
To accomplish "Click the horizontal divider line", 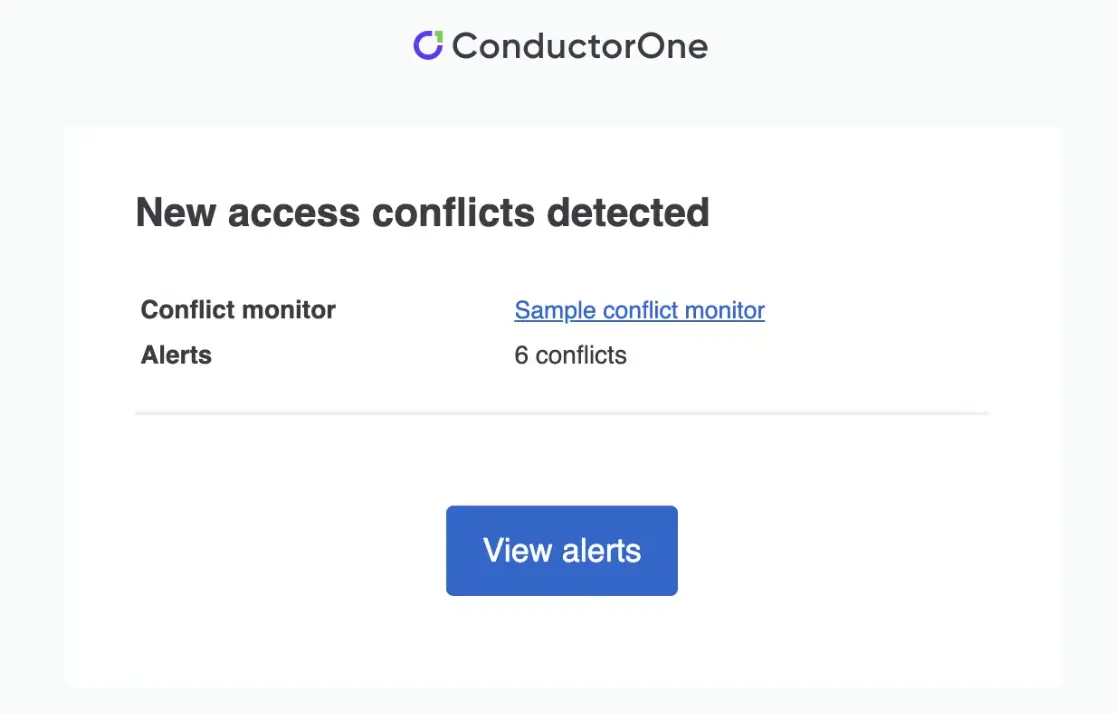I will (562, 412).
